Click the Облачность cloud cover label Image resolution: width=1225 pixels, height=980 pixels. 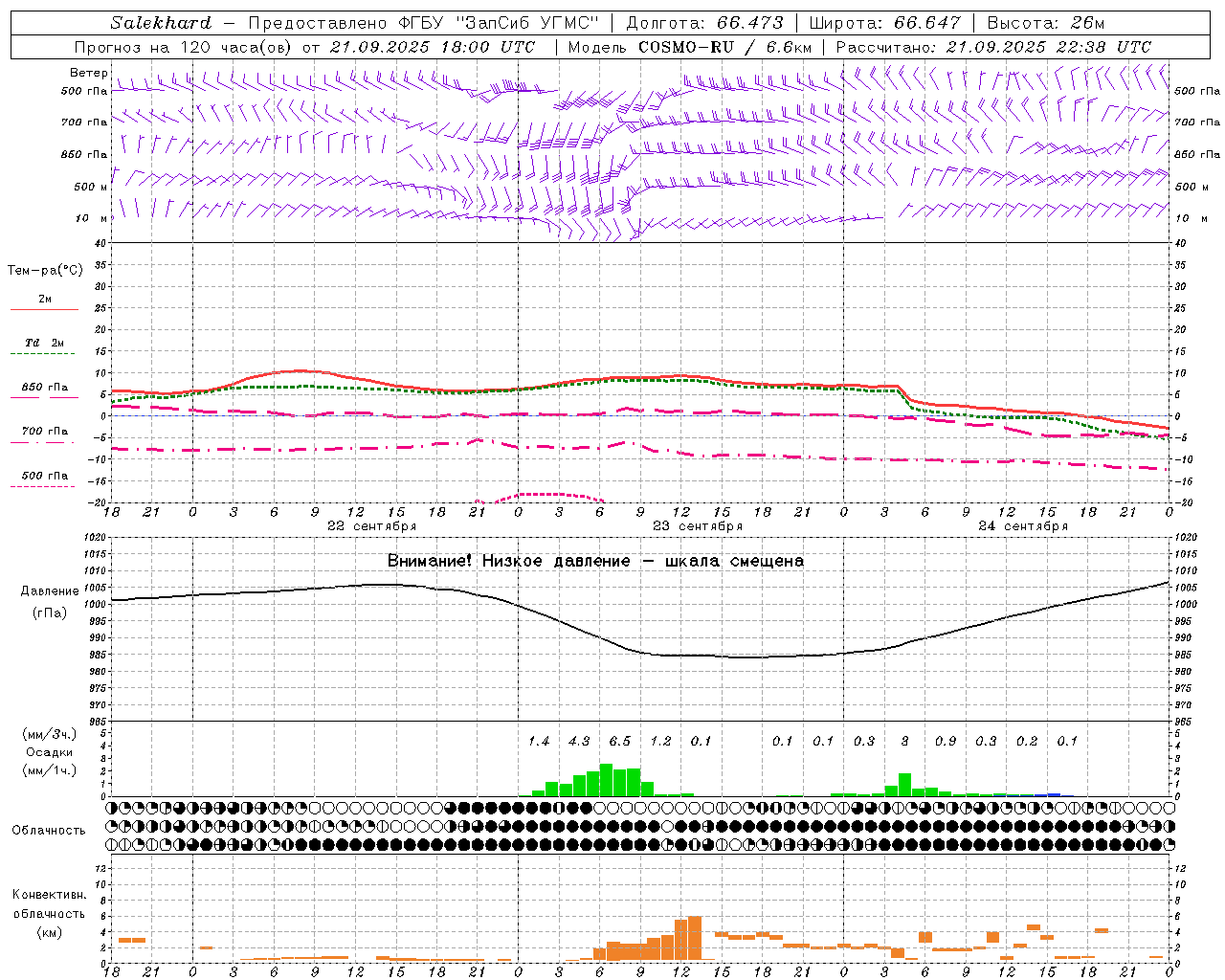(x=49, y=831)
